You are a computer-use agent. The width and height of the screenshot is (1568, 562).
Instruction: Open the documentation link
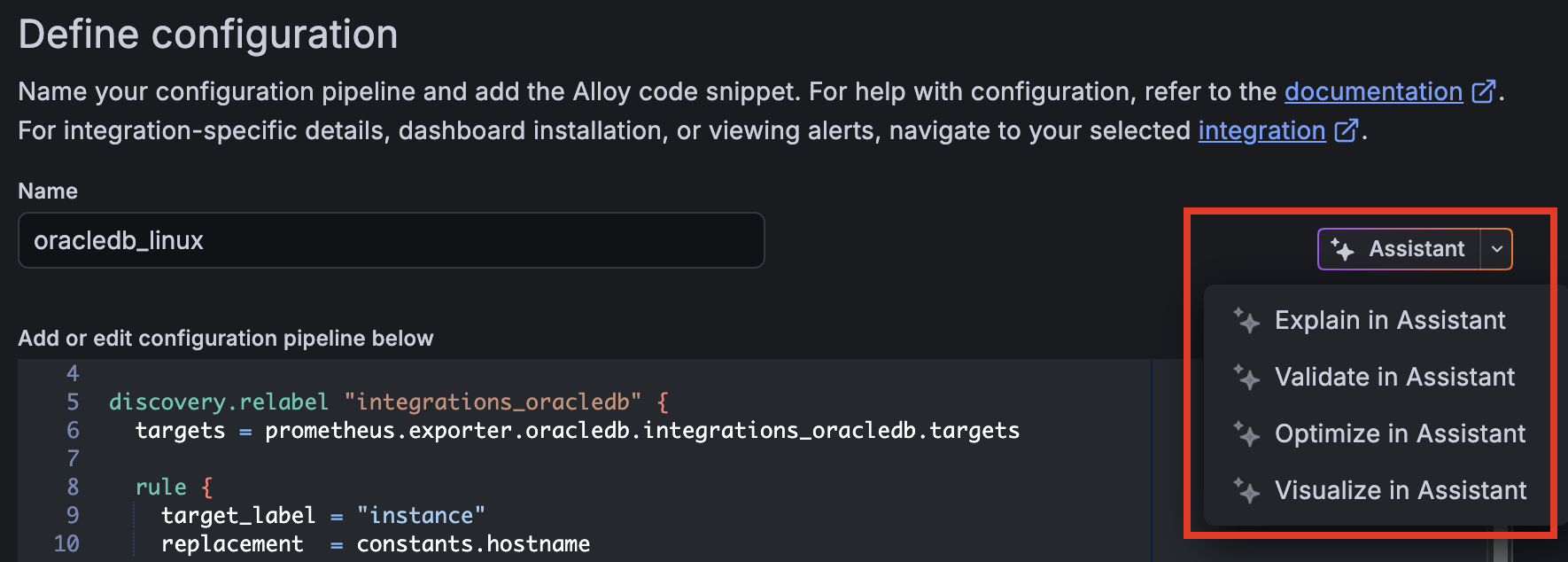[1373, 91]
